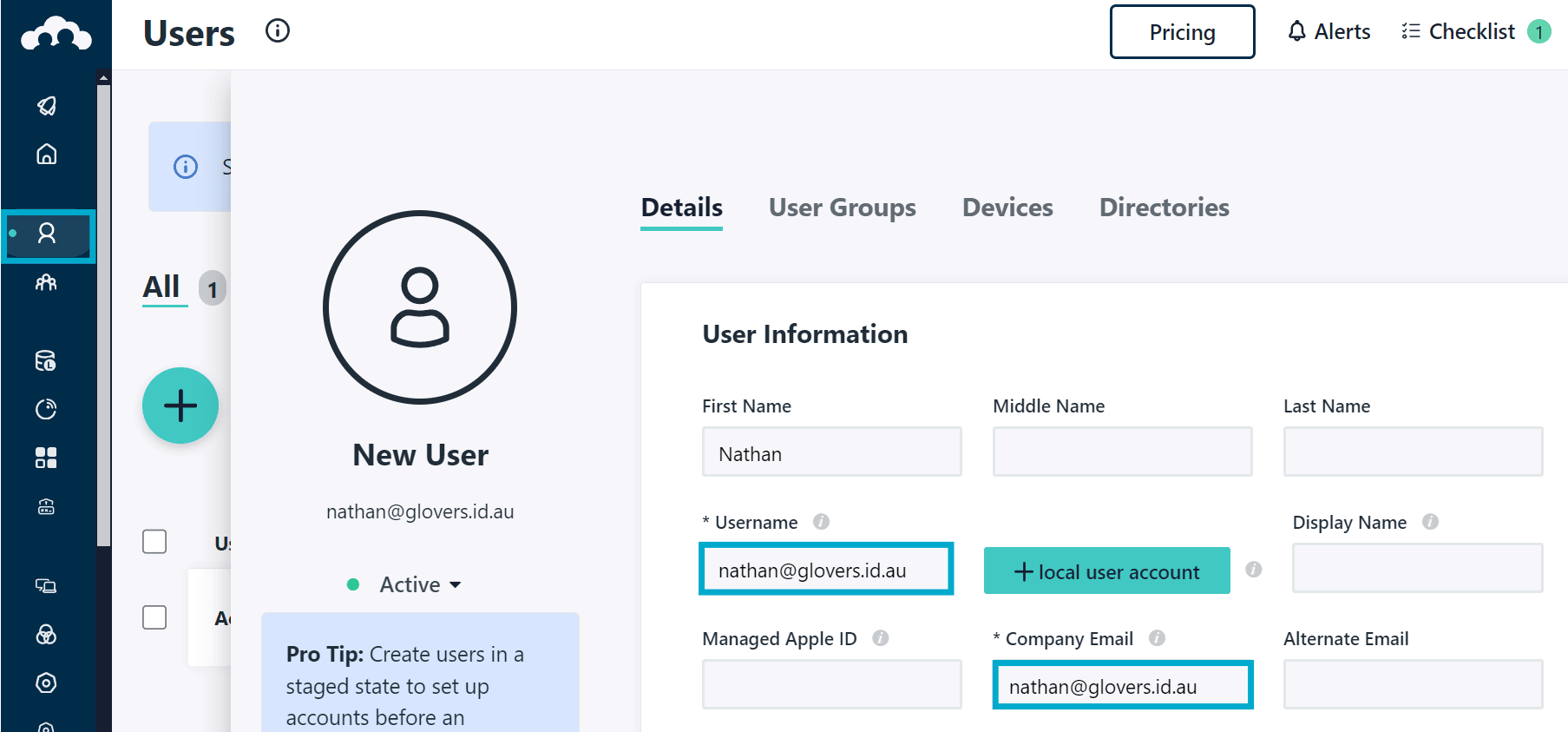Open User Groups icon in sidebar
Screen dimensions: 1568x732
pos(47,282)
